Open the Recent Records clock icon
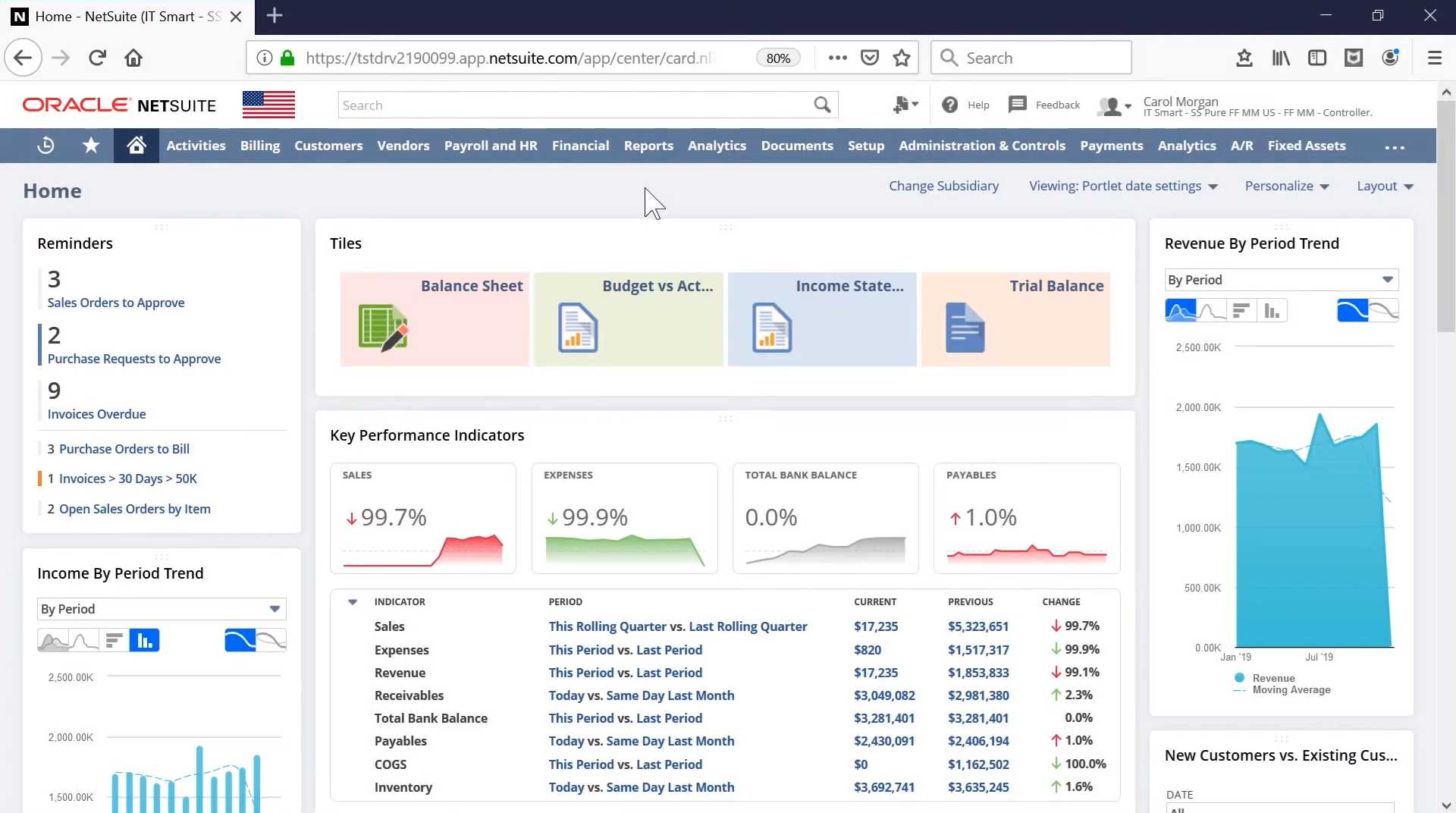This screenshot has height=813, width=1456. 45,146
